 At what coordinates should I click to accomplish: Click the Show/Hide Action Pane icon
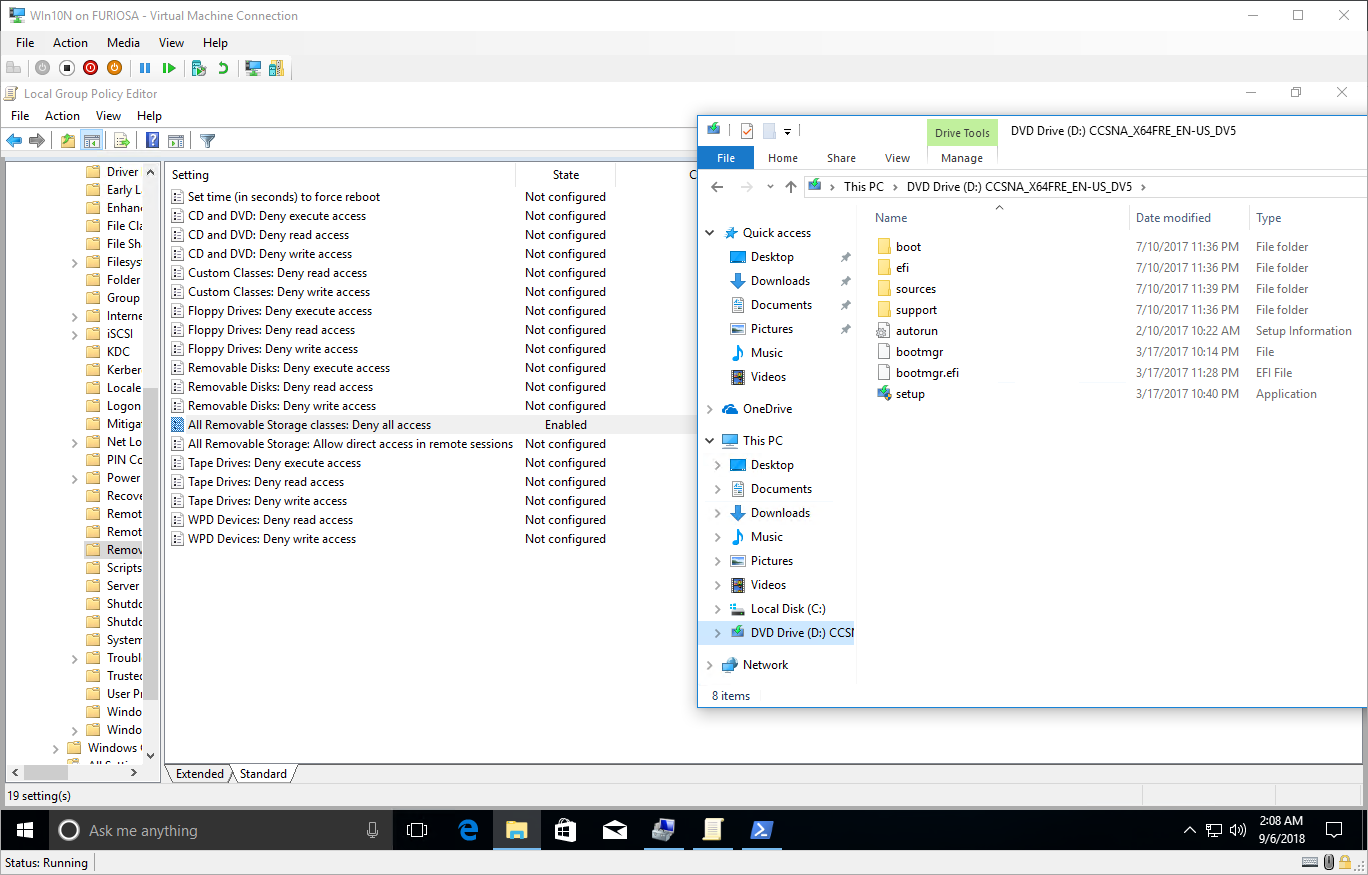(176, 141)
